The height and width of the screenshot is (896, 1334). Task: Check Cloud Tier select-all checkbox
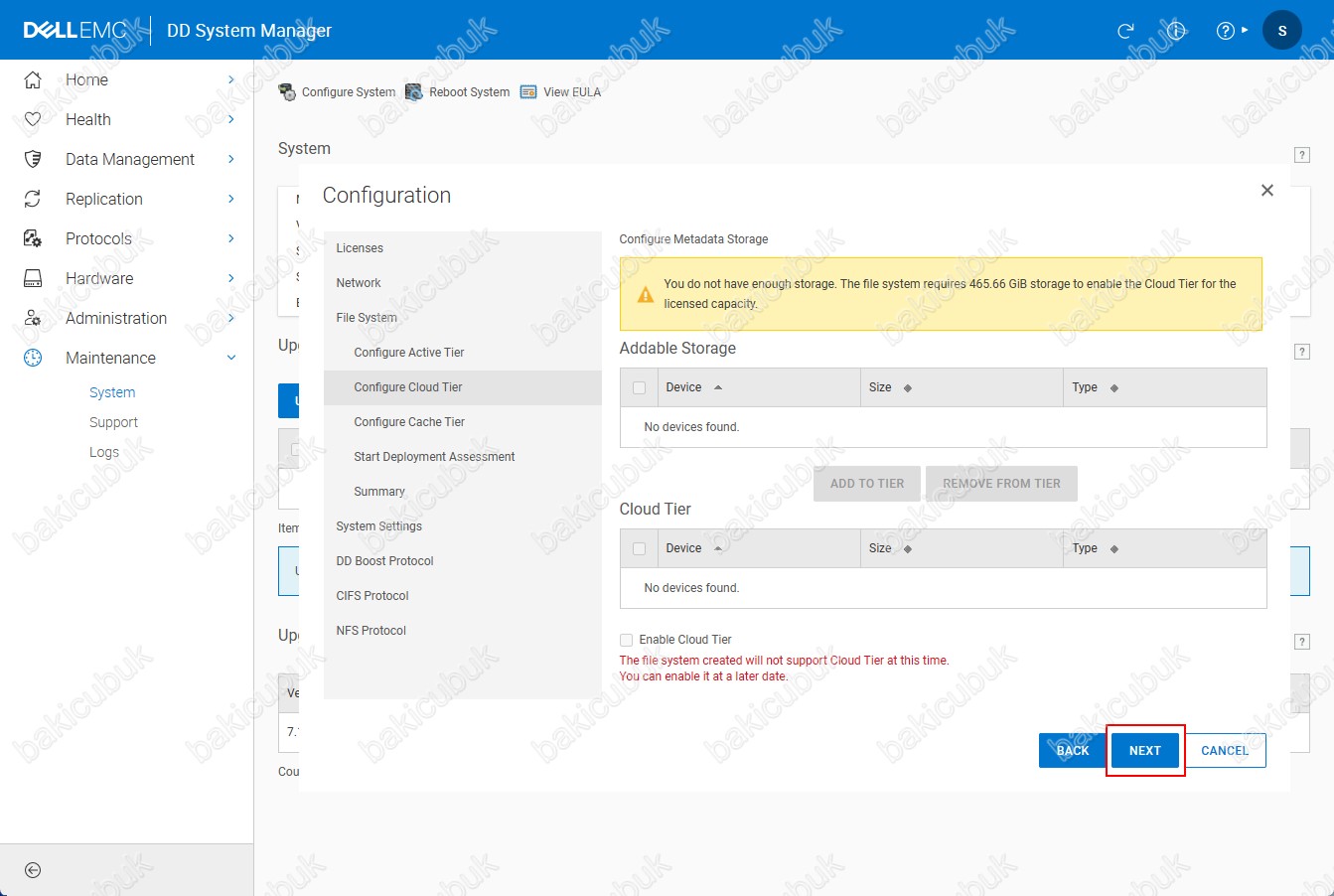(x=639, y=549)
